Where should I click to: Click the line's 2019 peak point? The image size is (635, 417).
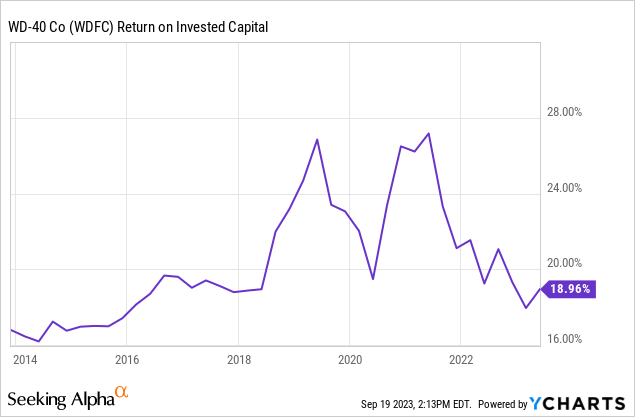(x=317, y=139)
